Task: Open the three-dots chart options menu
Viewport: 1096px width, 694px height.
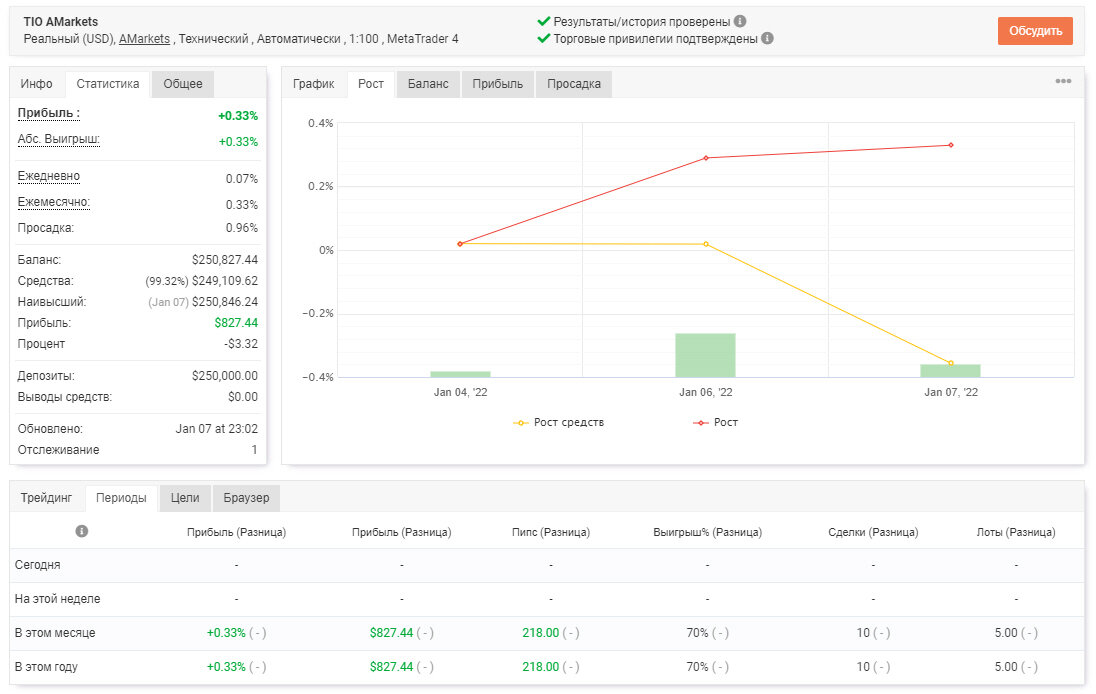Action: click(x=1063, y=81)
